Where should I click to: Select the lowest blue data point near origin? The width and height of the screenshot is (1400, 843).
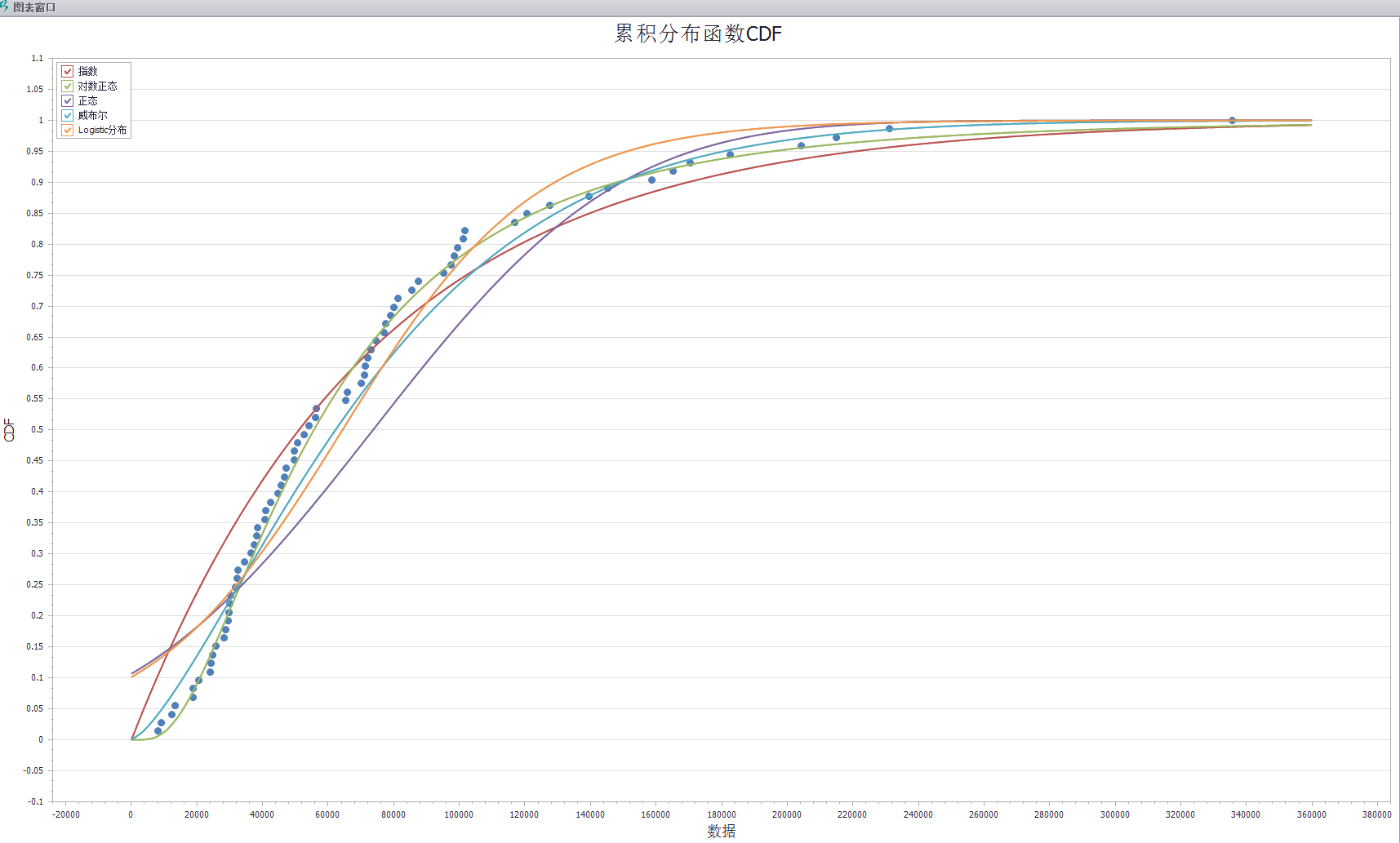click(158, 731)
